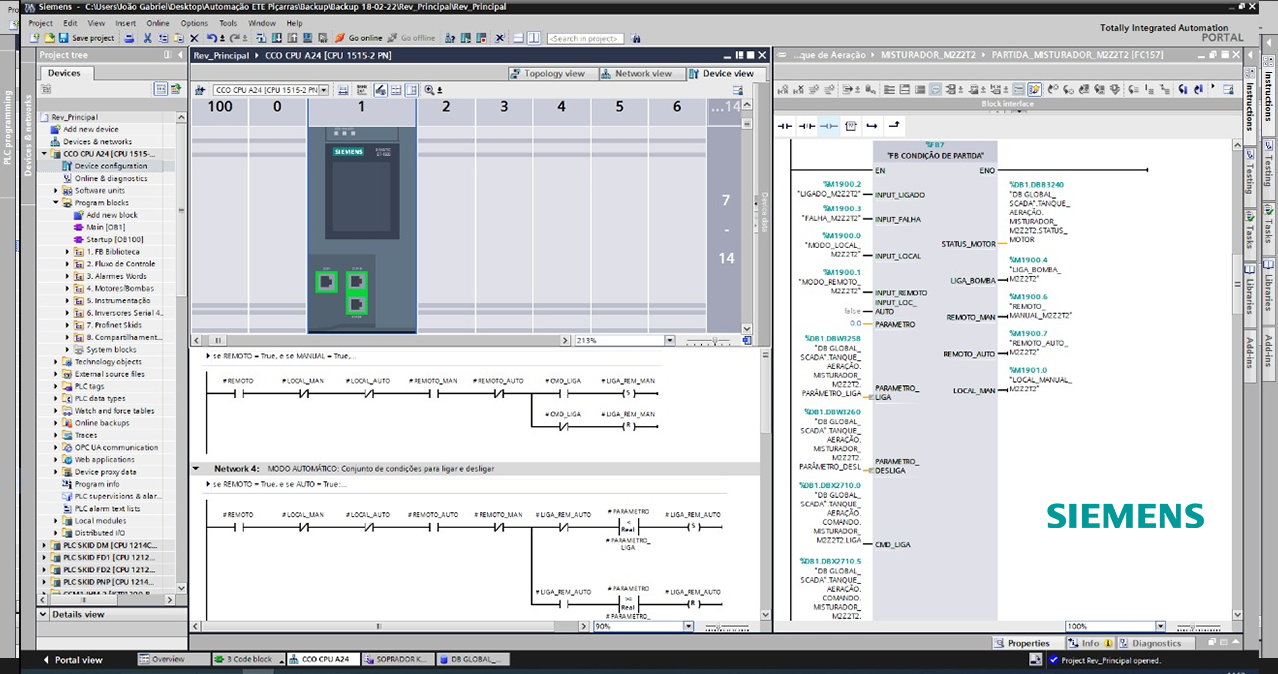Open the Instructions side tab
1278x674 pixels.
pos(1250,106)
